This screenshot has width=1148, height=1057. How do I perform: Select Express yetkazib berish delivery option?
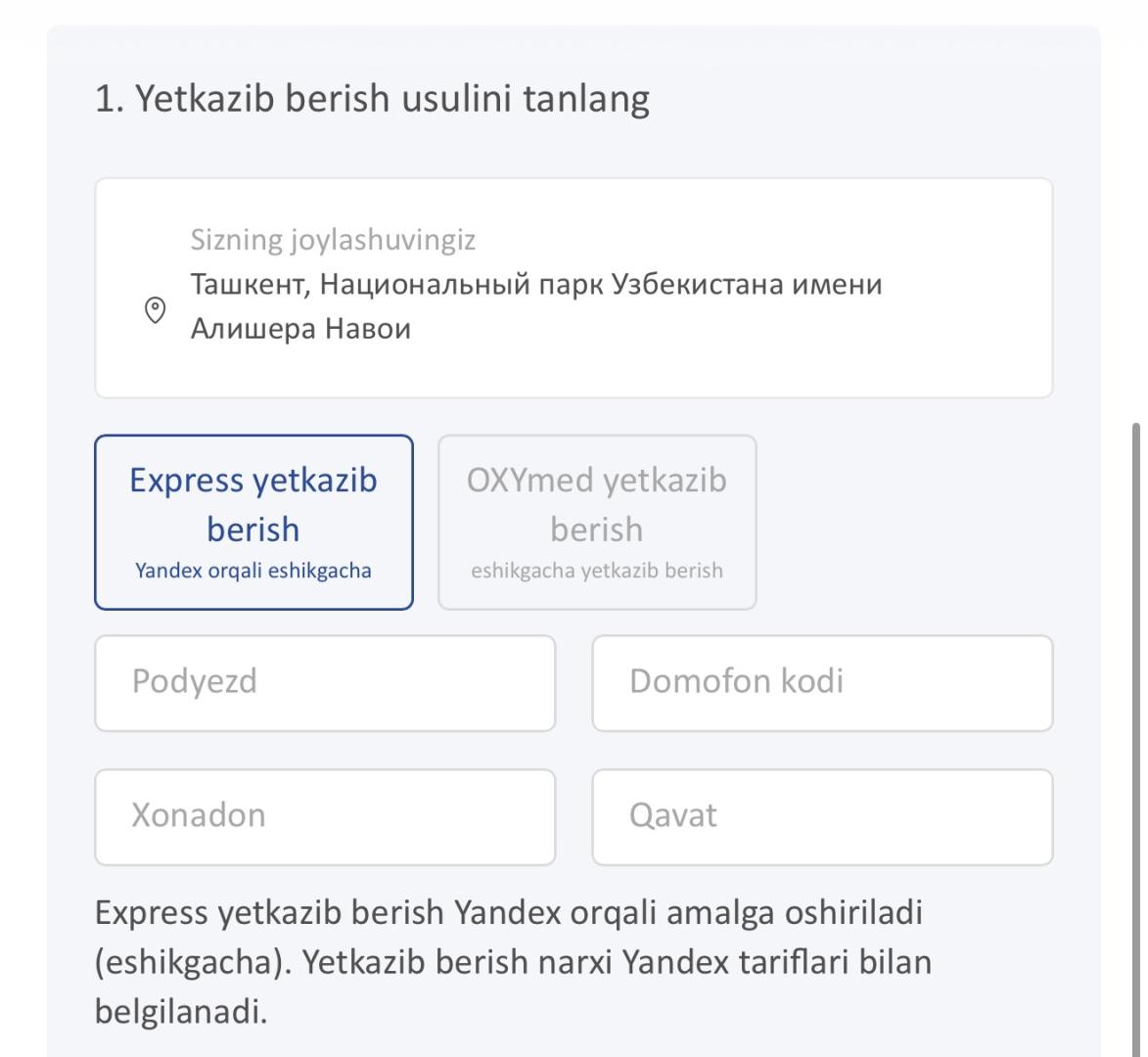(253, 523)
